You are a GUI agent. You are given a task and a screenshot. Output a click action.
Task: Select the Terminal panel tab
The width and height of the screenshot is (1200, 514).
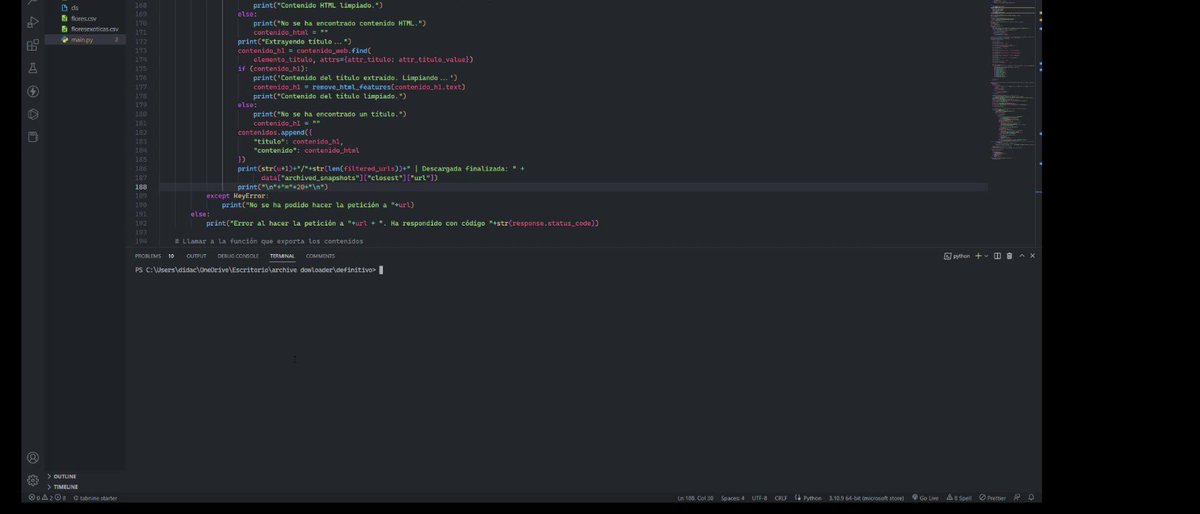tap(282, 256)
